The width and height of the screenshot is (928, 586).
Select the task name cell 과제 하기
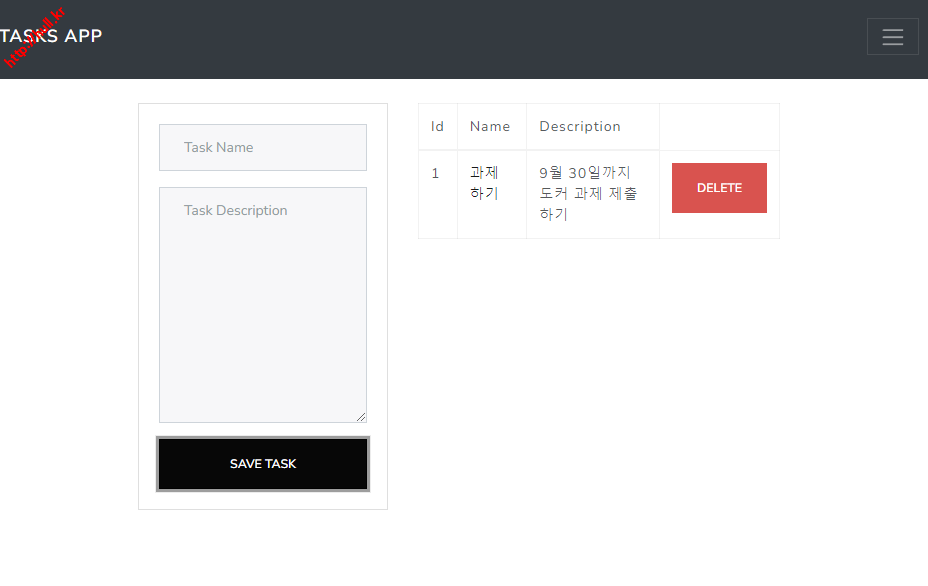tap(485, 183)
